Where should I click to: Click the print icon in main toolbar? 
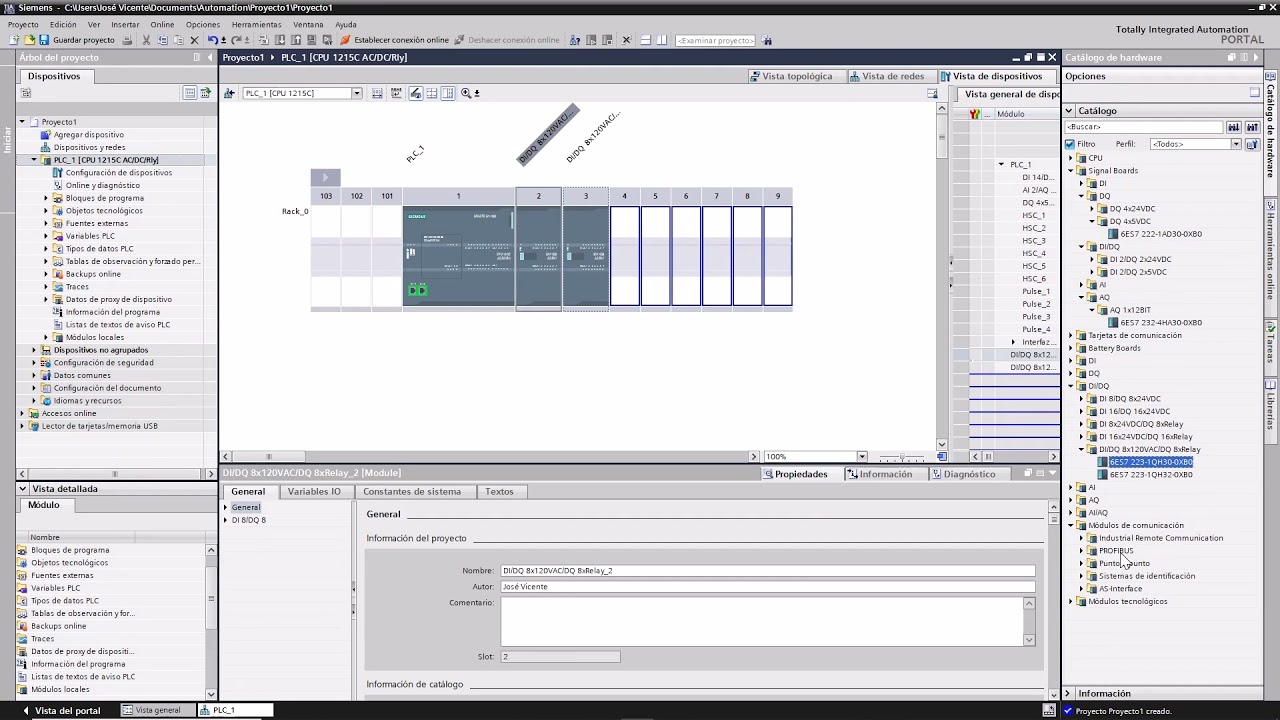pos(127,40)
